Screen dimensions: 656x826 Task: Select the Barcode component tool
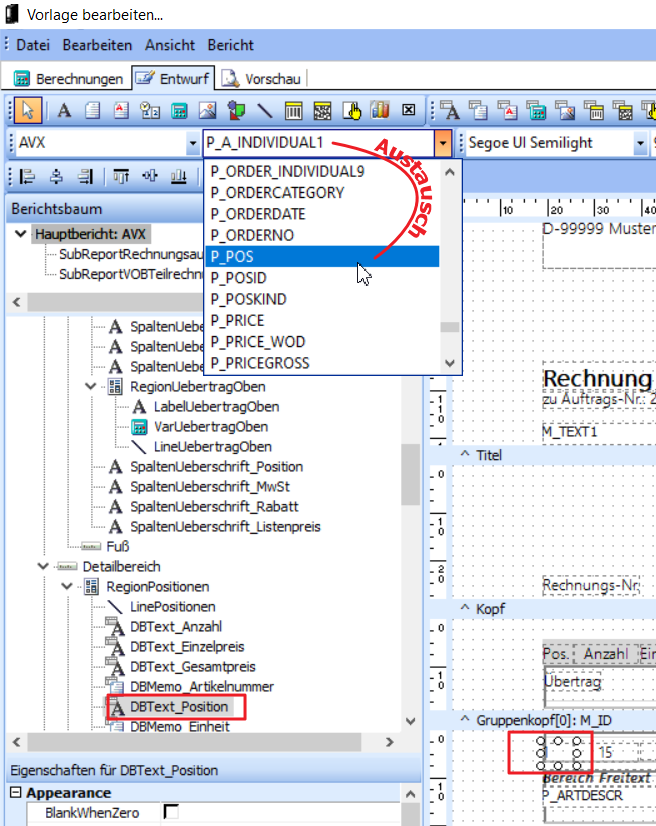[x=293, y=111]
